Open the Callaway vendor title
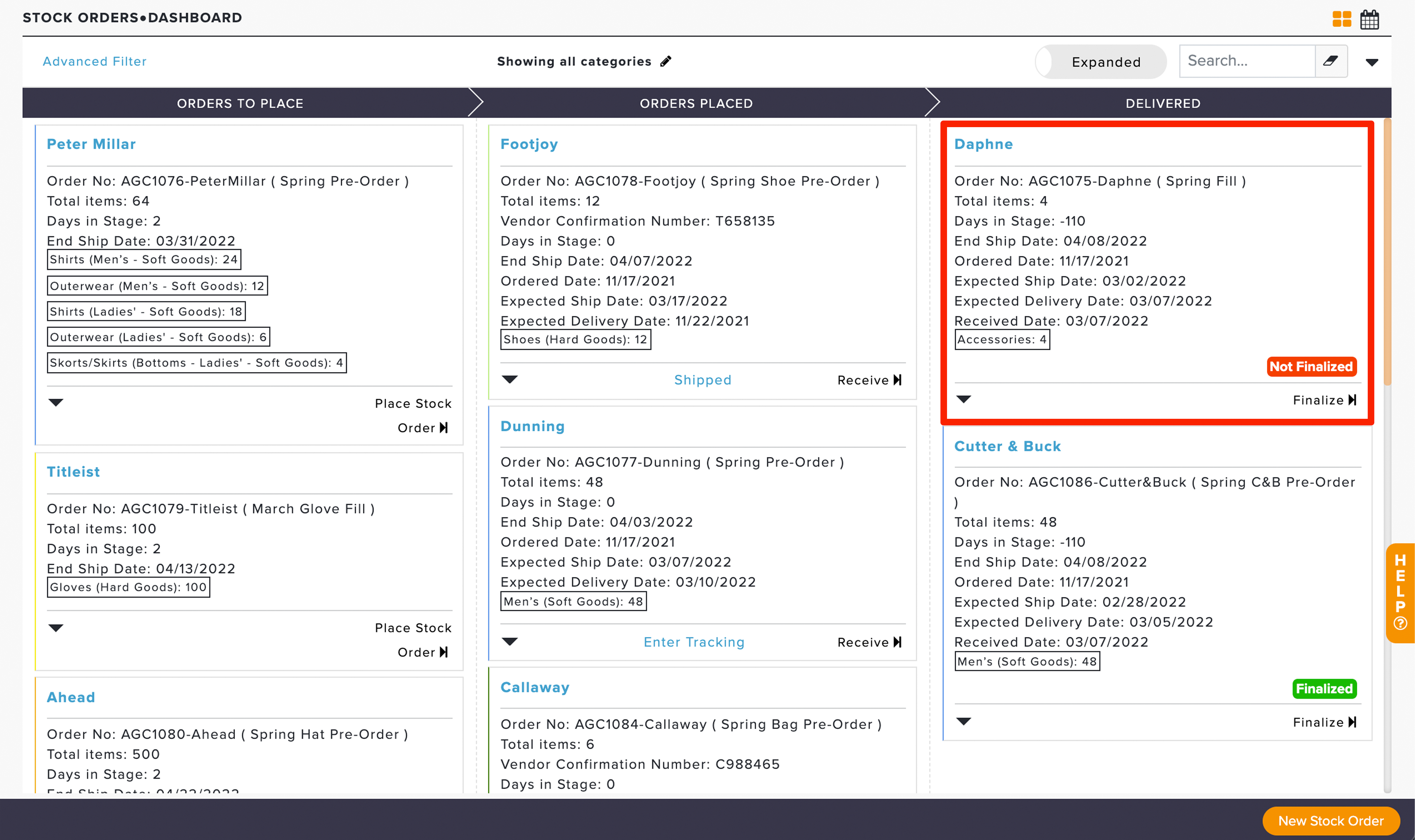The width and height of the screenshot is (1415, 840). point(535,687)
